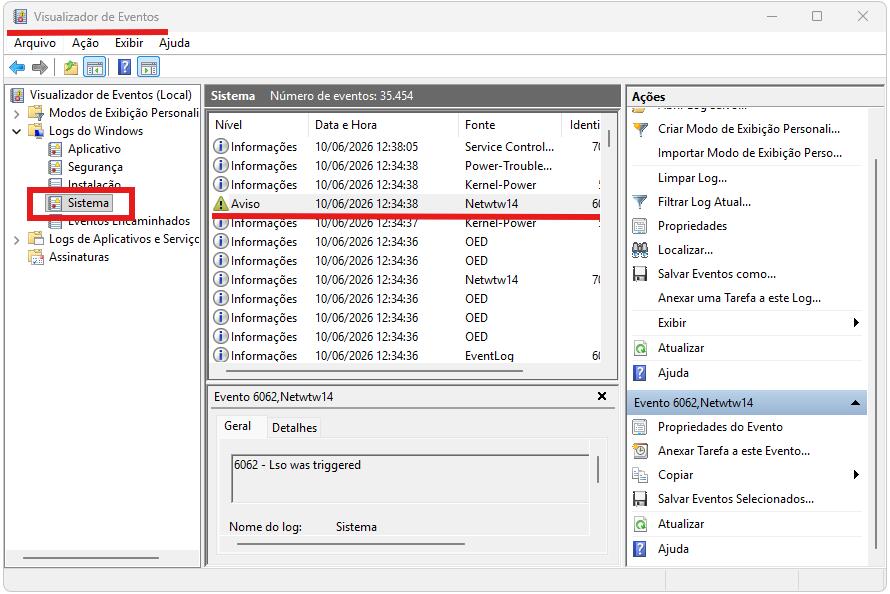Switch to the Detalhes tab

pos(294,428)
